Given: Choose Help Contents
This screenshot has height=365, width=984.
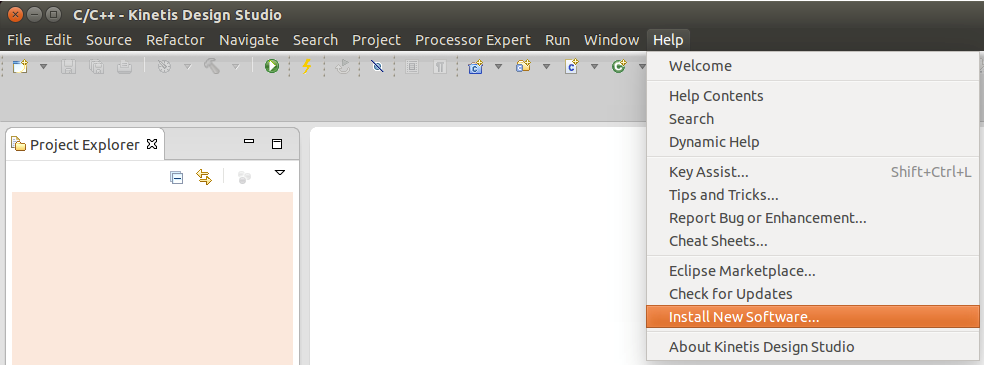Looking at the screenshot, I should [x=813, y=96].
